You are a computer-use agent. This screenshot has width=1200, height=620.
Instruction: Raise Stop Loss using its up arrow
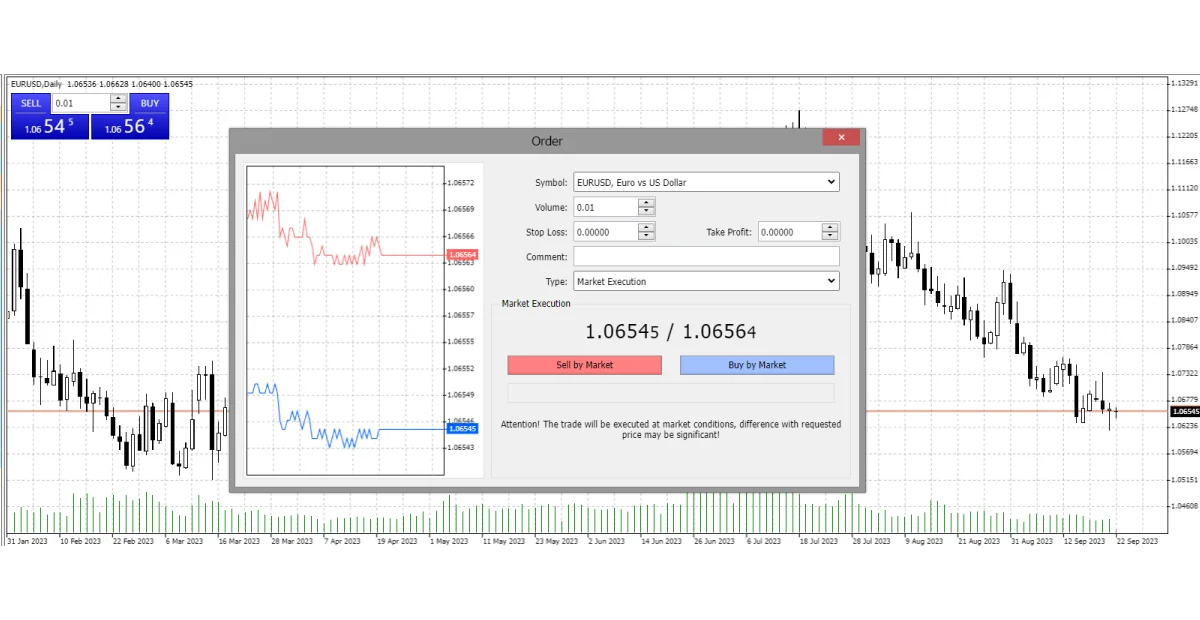coord(647,227)
